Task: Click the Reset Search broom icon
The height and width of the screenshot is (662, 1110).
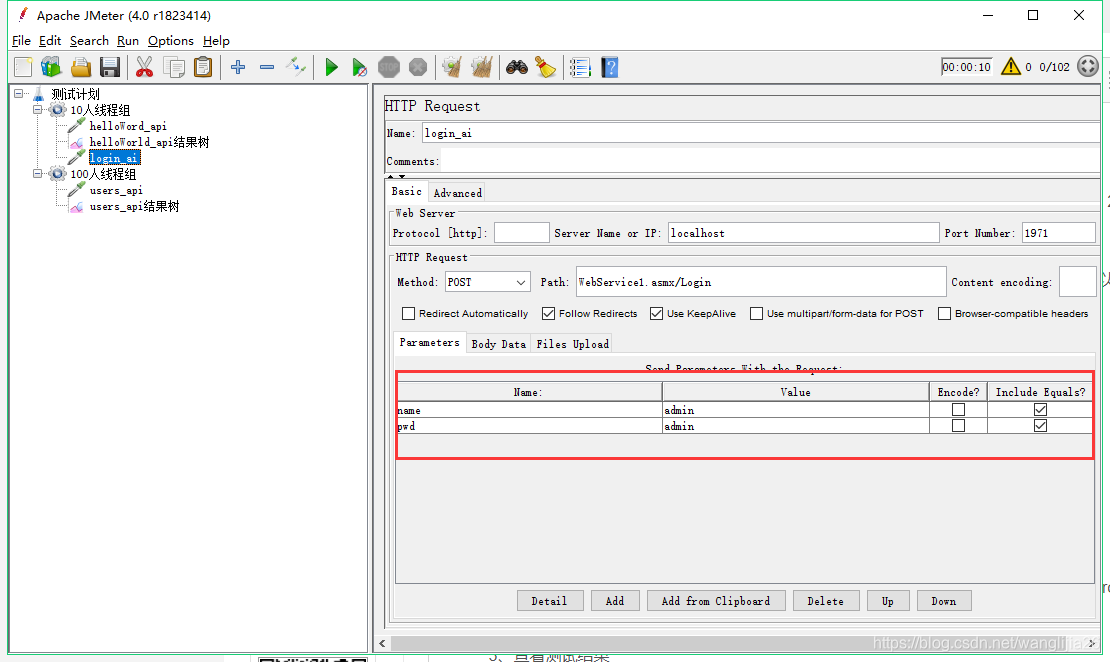Action: 545,67
